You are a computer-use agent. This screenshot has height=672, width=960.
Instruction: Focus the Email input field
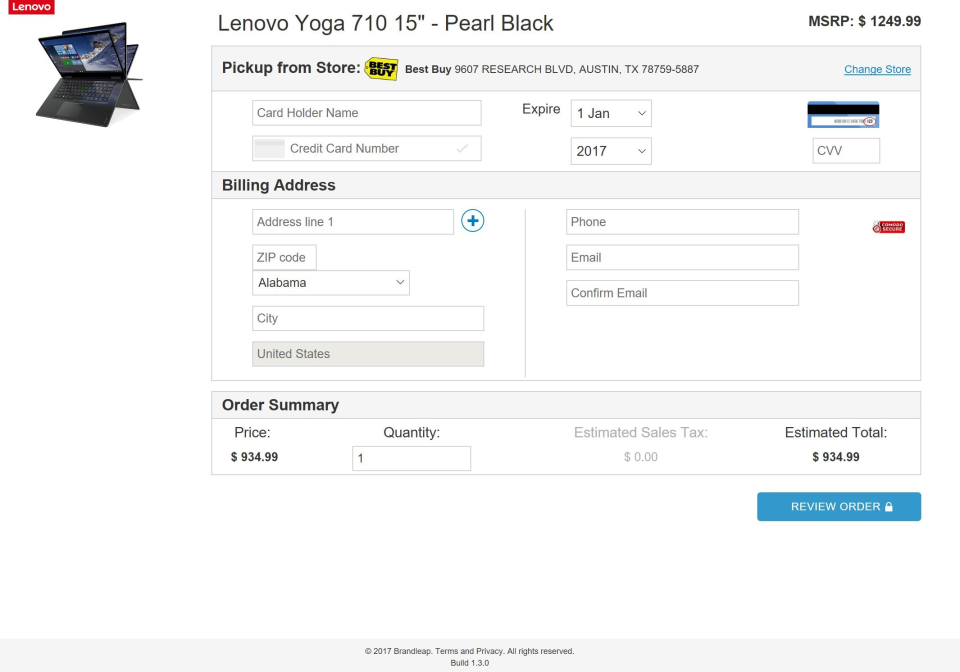click(x=682, y=257)
